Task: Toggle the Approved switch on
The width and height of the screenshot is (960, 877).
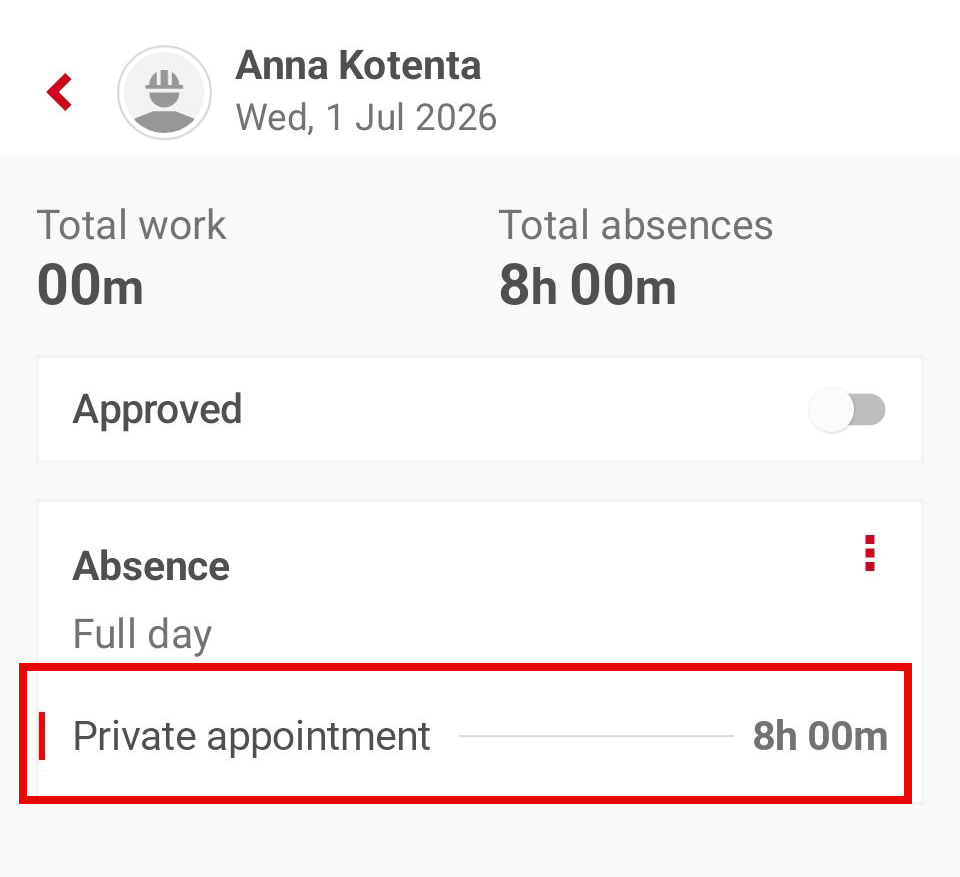Action: (847, 410)
